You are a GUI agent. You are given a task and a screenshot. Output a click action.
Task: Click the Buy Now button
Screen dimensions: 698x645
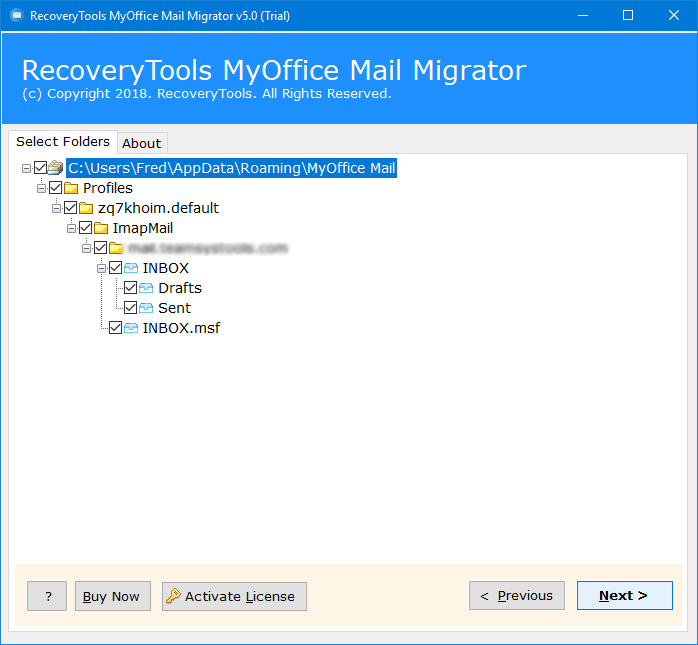pyautogui.click(x=113, y=596)
